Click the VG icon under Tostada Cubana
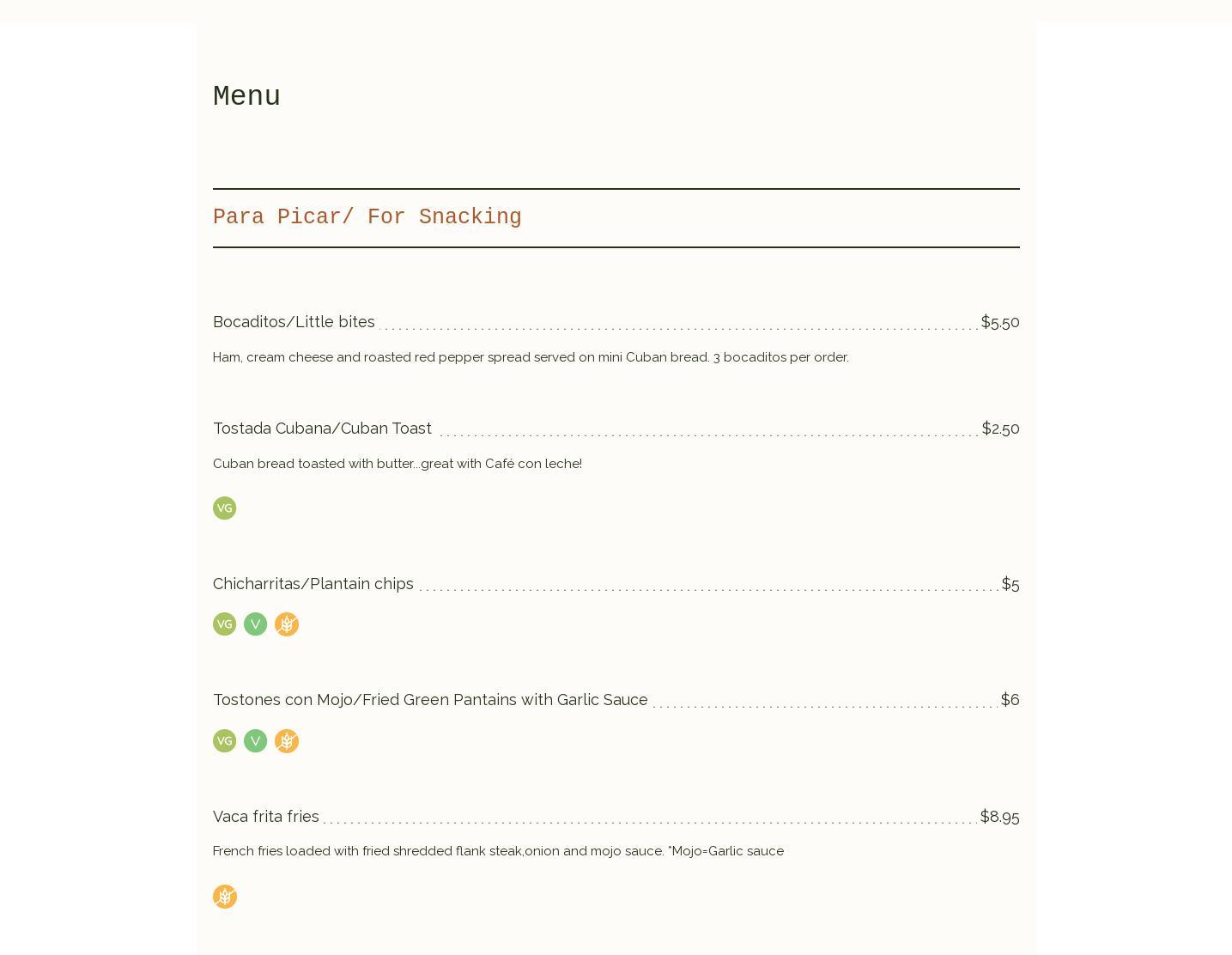Image resolution: width=1232 pixels, height=955 pixels. (224, 508)
